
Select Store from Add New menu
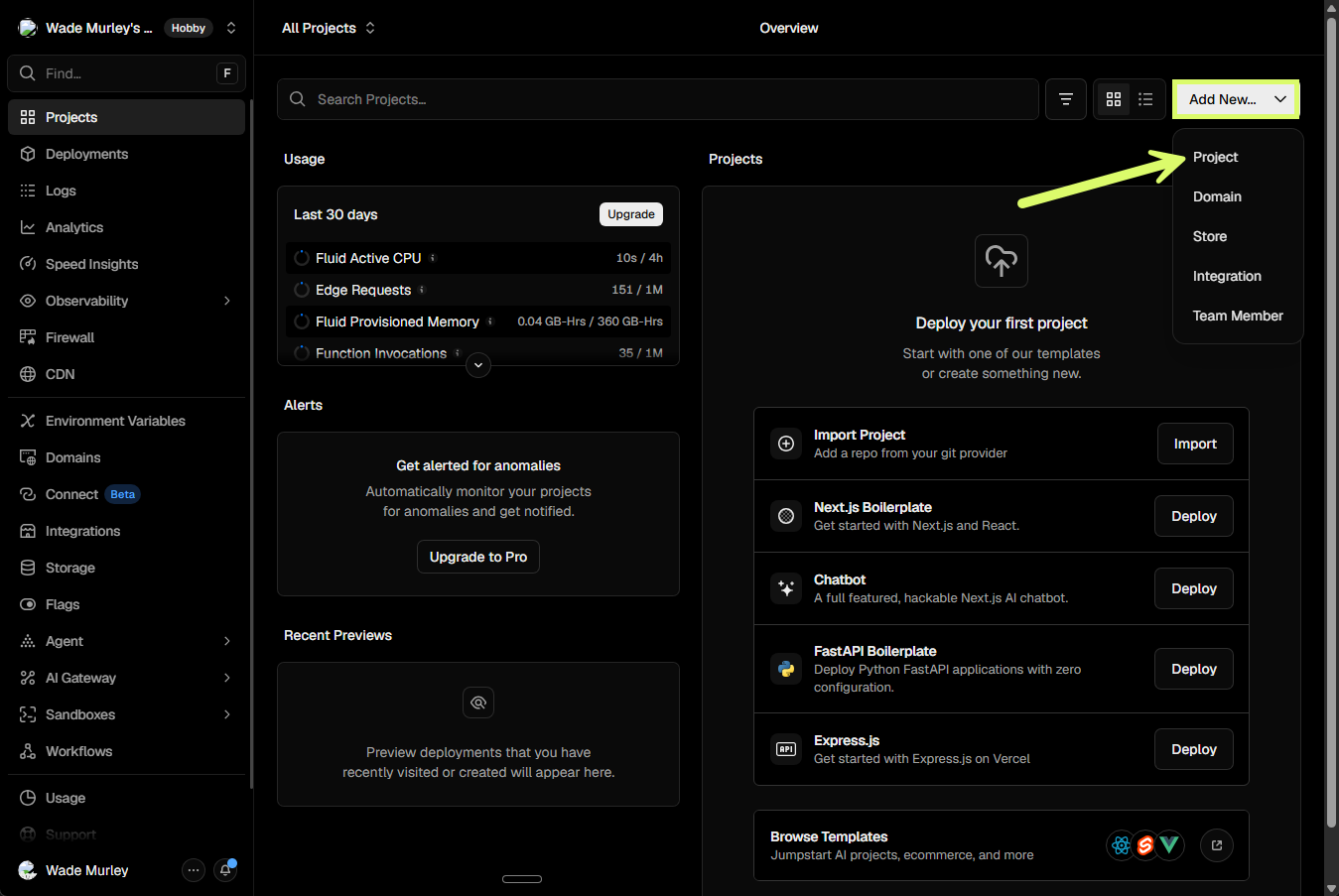click(x=1238, y=236)
